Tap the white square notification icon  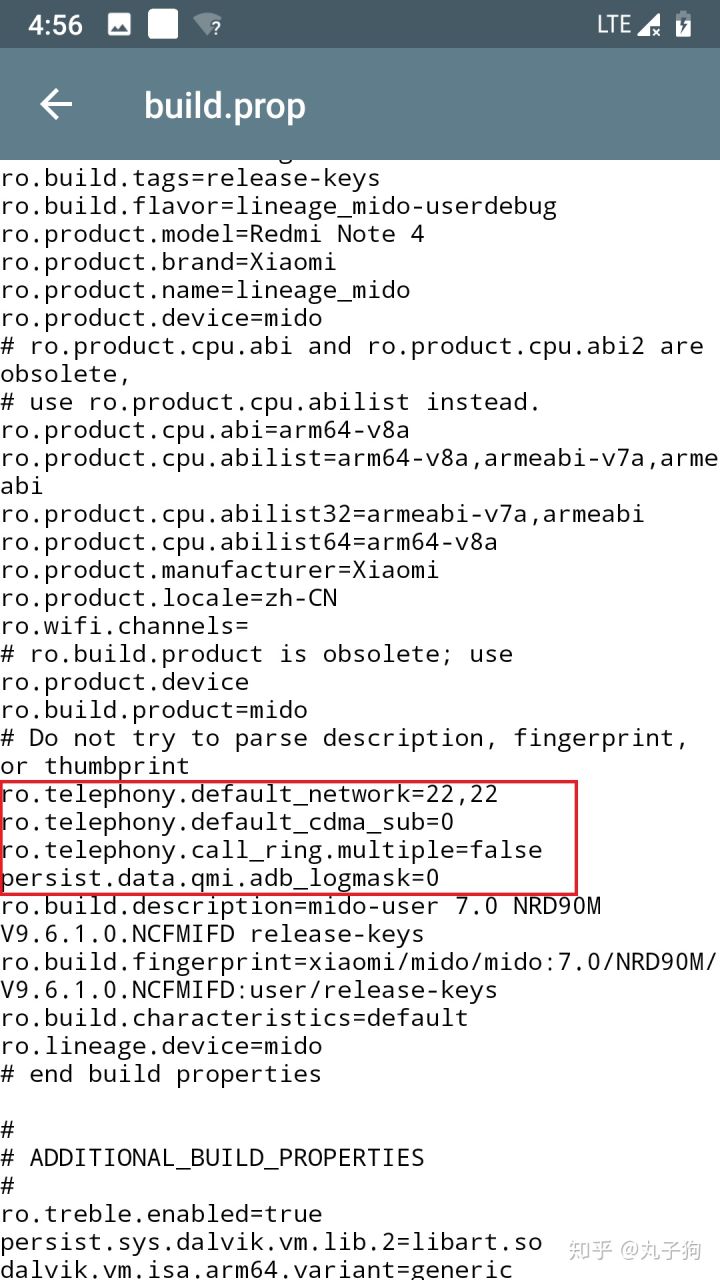[163, 25]
